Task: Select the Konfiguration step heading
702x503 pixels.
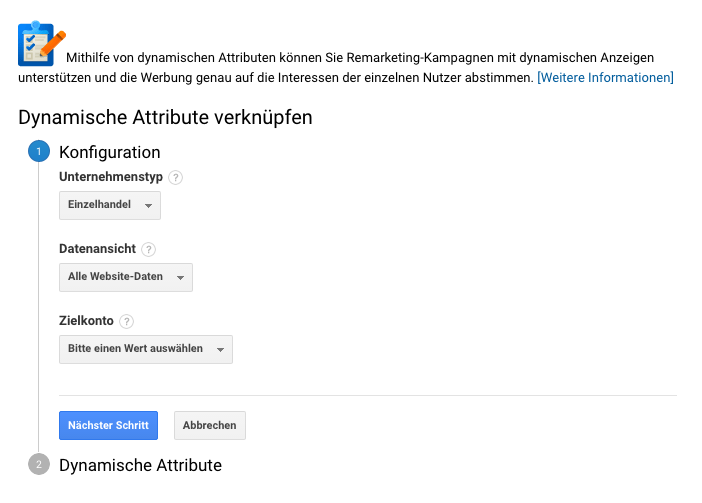Action: [110, 152]
